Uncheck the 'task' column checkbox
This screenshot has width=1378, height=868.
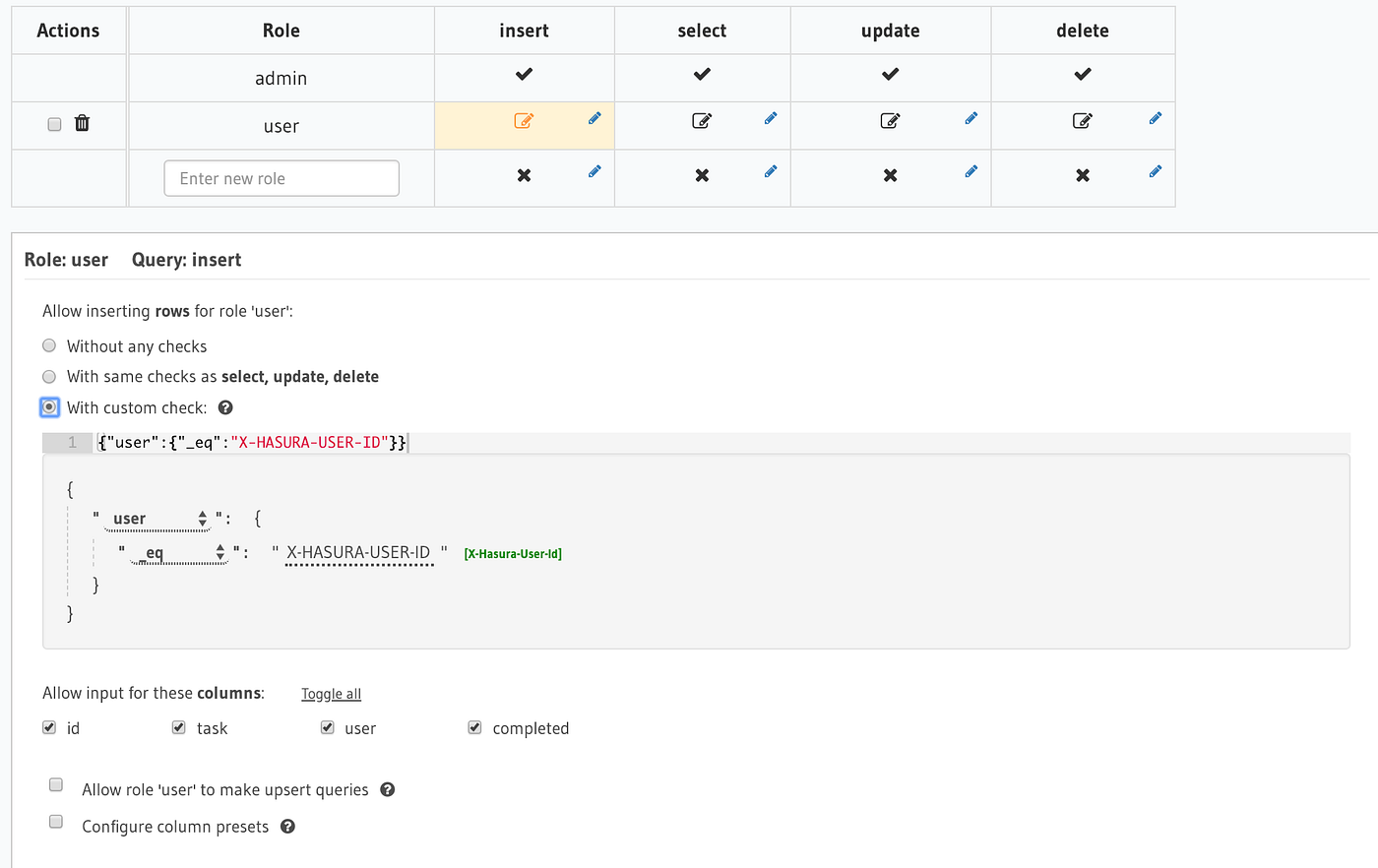[x=178, y=726]
